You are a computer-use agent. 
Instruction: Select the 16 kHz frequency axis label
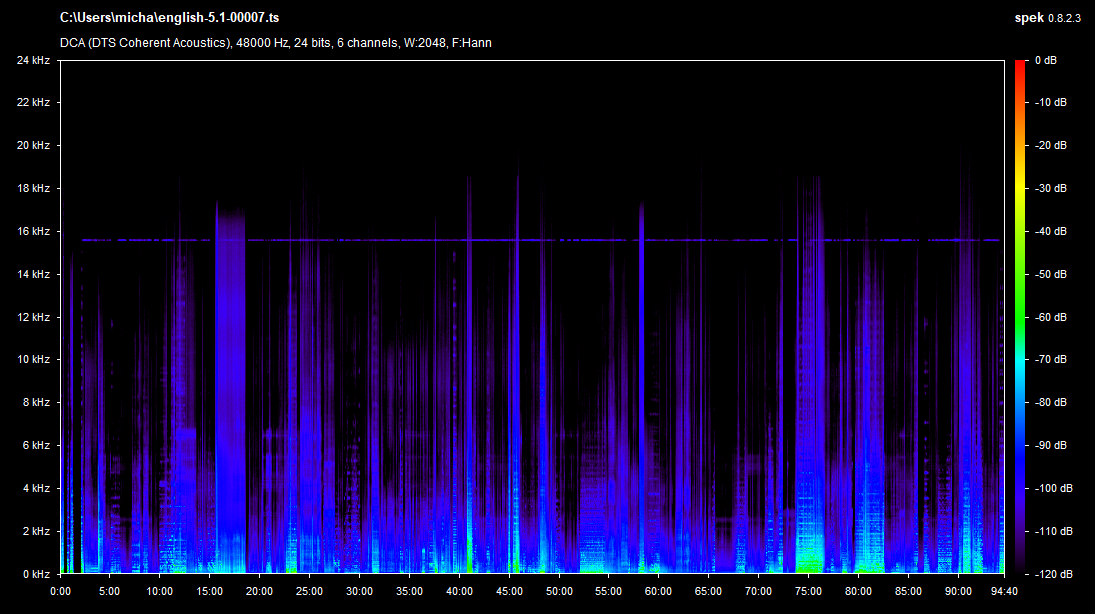pos(32,231)
